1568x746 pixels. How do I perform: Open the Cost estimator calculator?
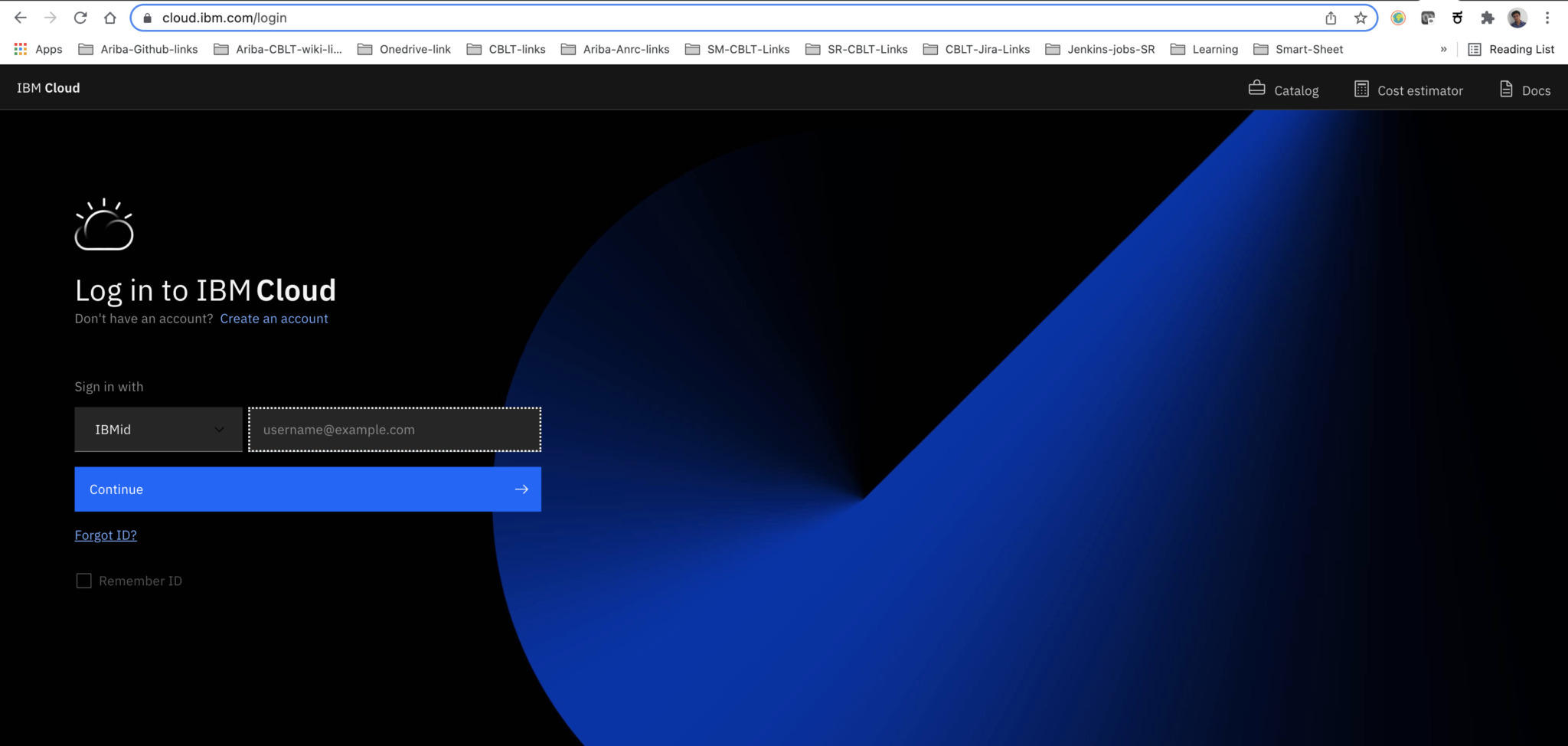(x=1409, y=90)
